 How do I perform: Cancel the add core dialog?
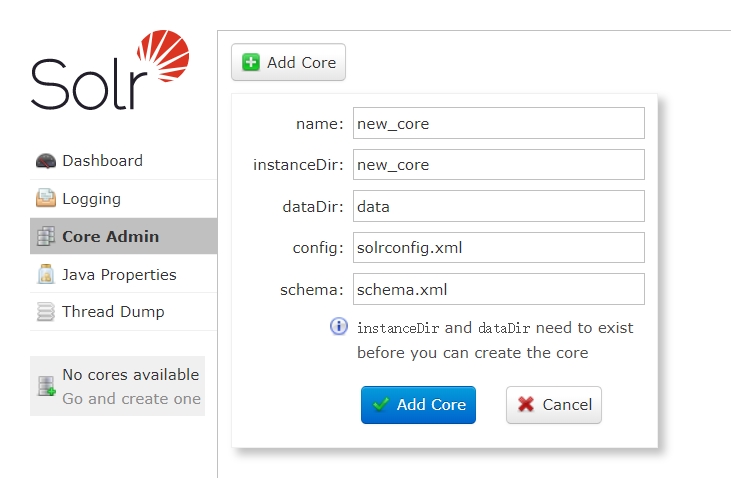pos(554,405)
